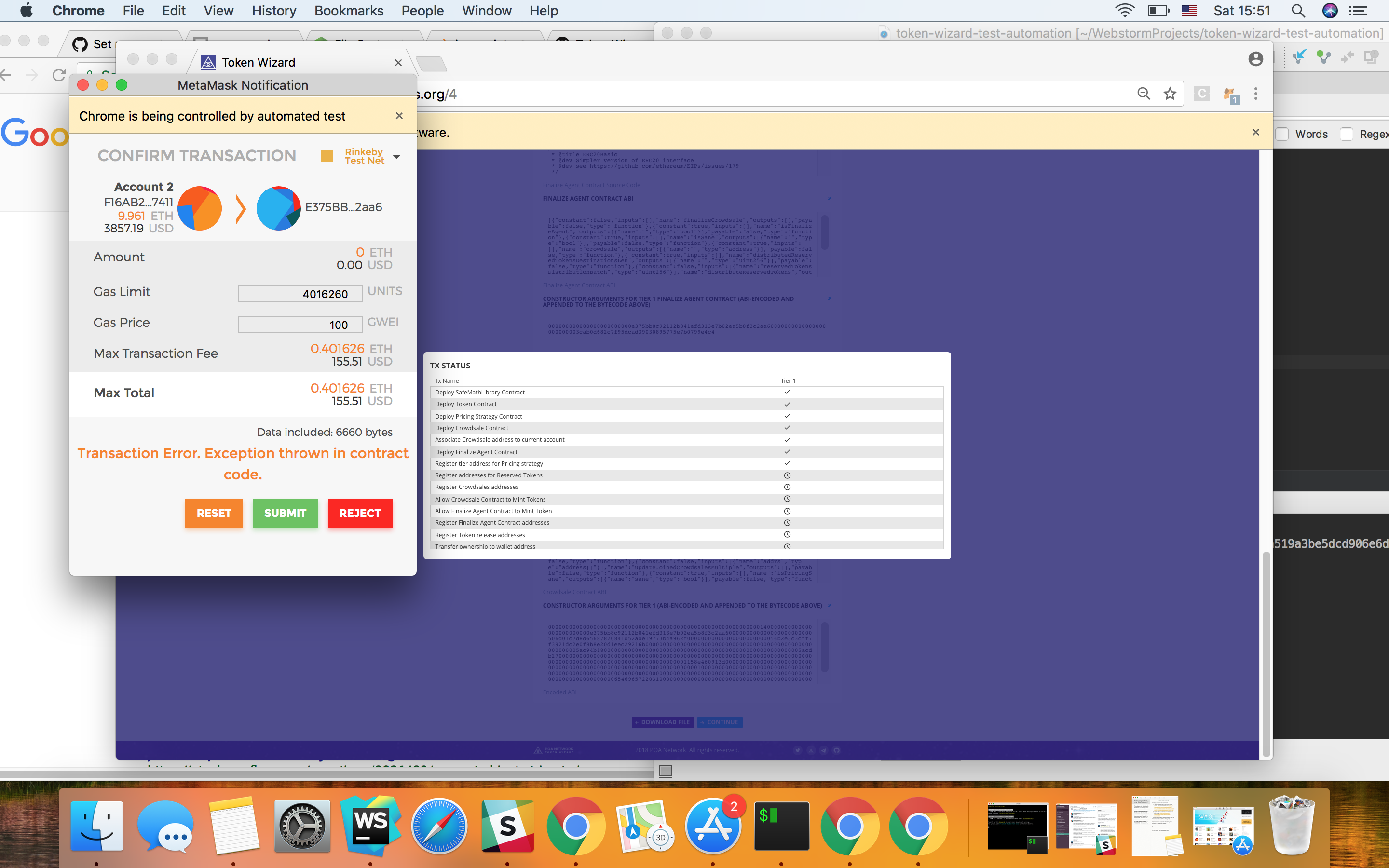The height and width of the screenshot is (868, 1389).
Task: Click the Gas Limit input field
Action: coord(300,294)
